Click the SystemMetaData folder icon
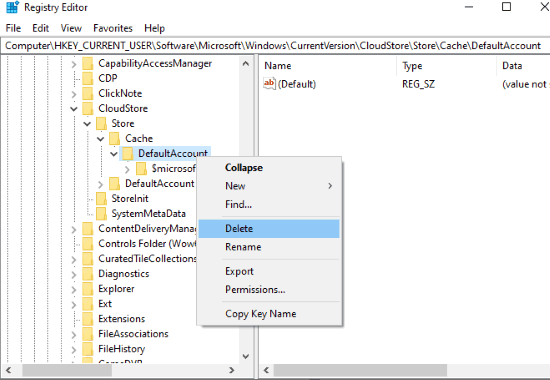 tap(101, 214)
